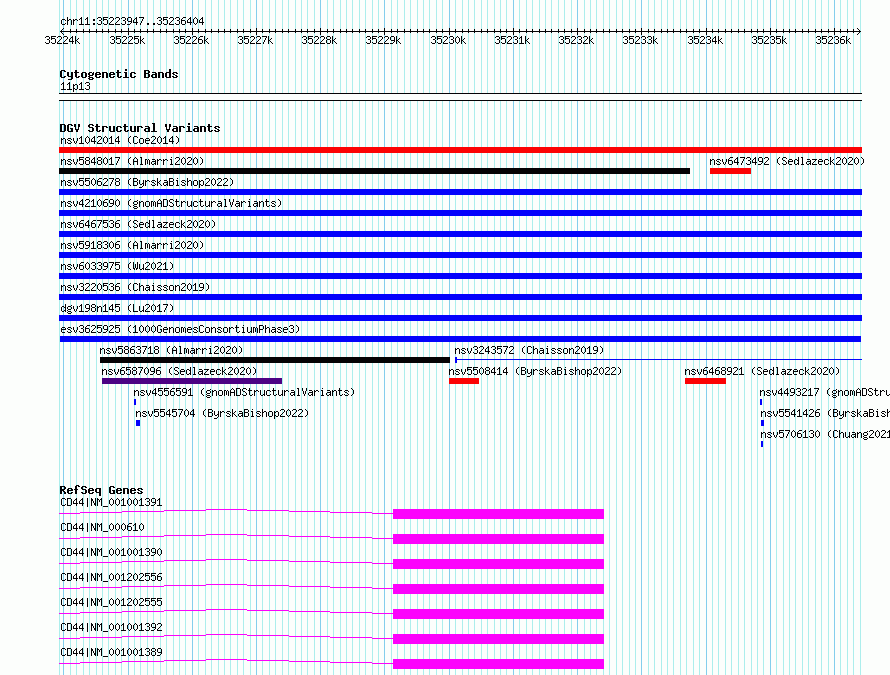Click the red nsv1042014 Coe2014 variant bar

[x=460, y=150]
